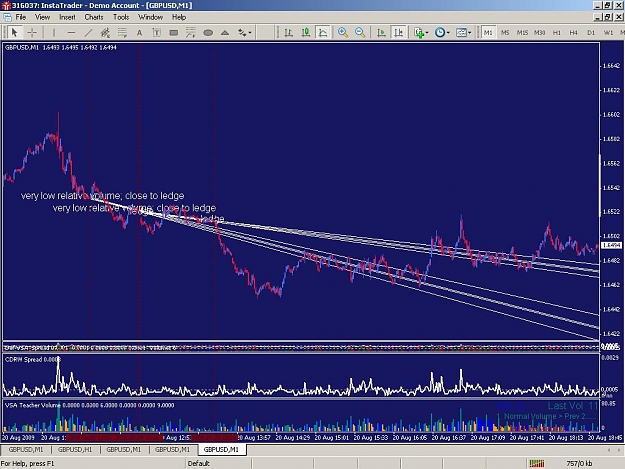Click 'For Help, press F1' status text

tap(28, 463)
